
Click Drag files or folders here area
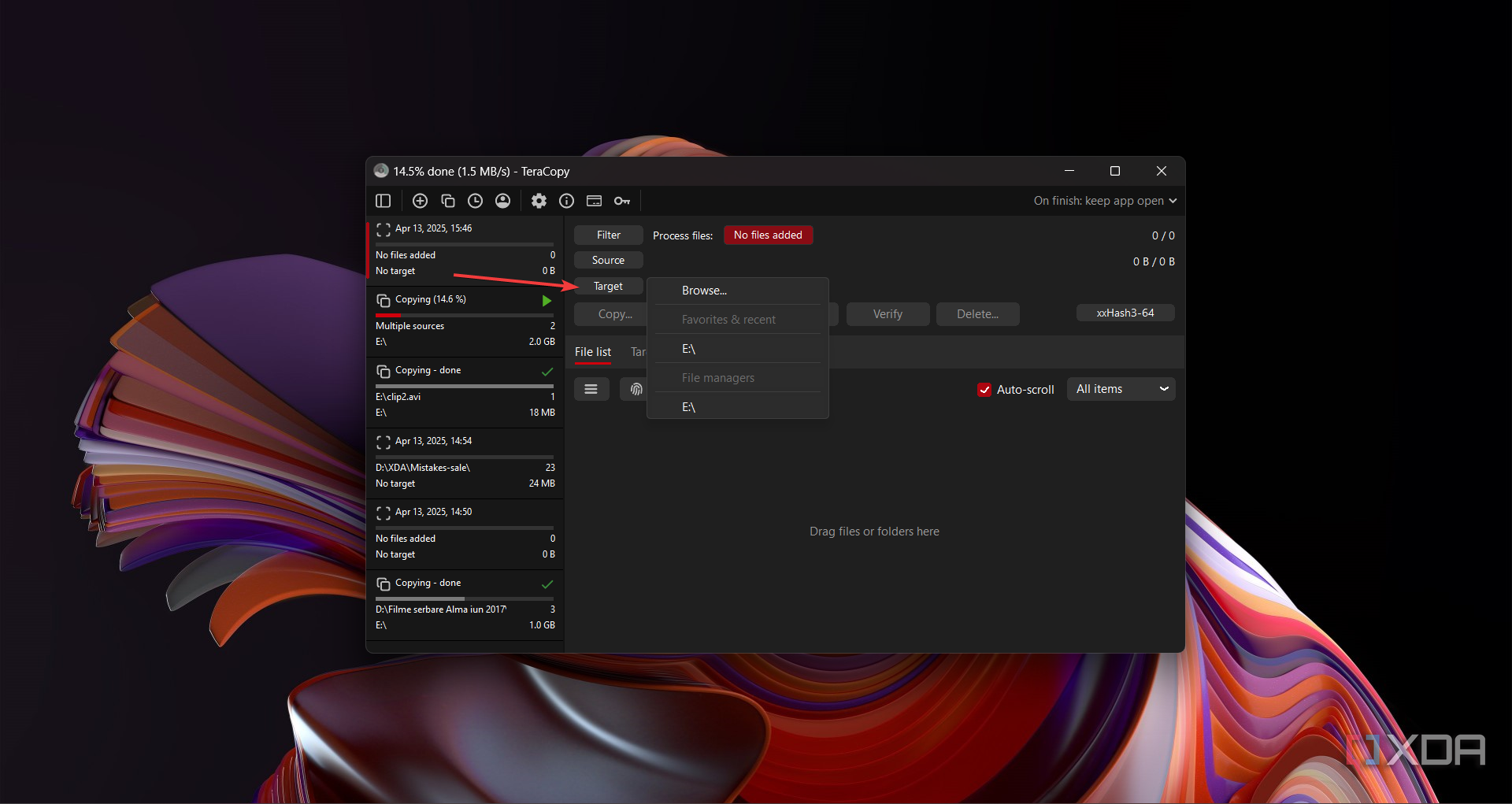click(874, 532)
